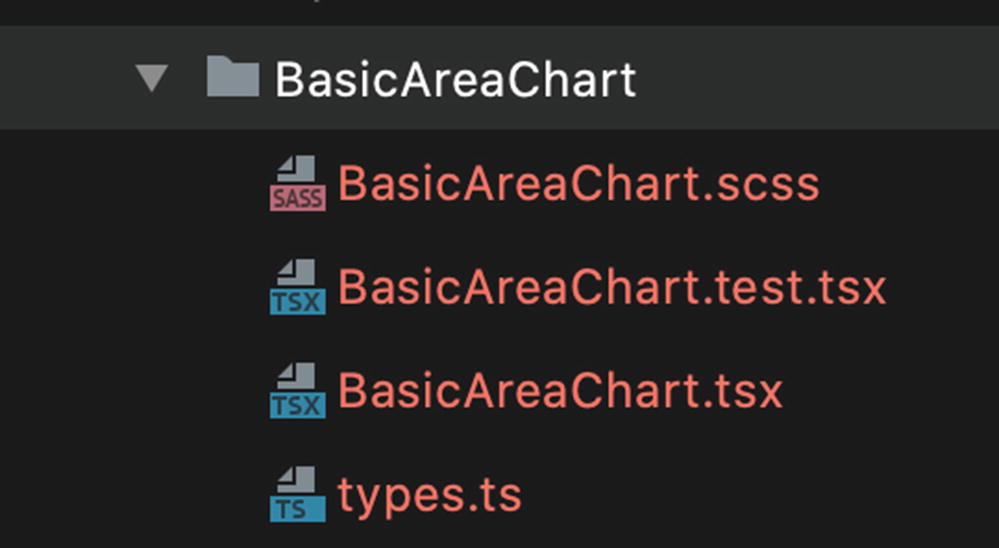Viewport: 999px width, 548px height.
Task: Click the page glyph above the TS badge
Action: point(300,480)
